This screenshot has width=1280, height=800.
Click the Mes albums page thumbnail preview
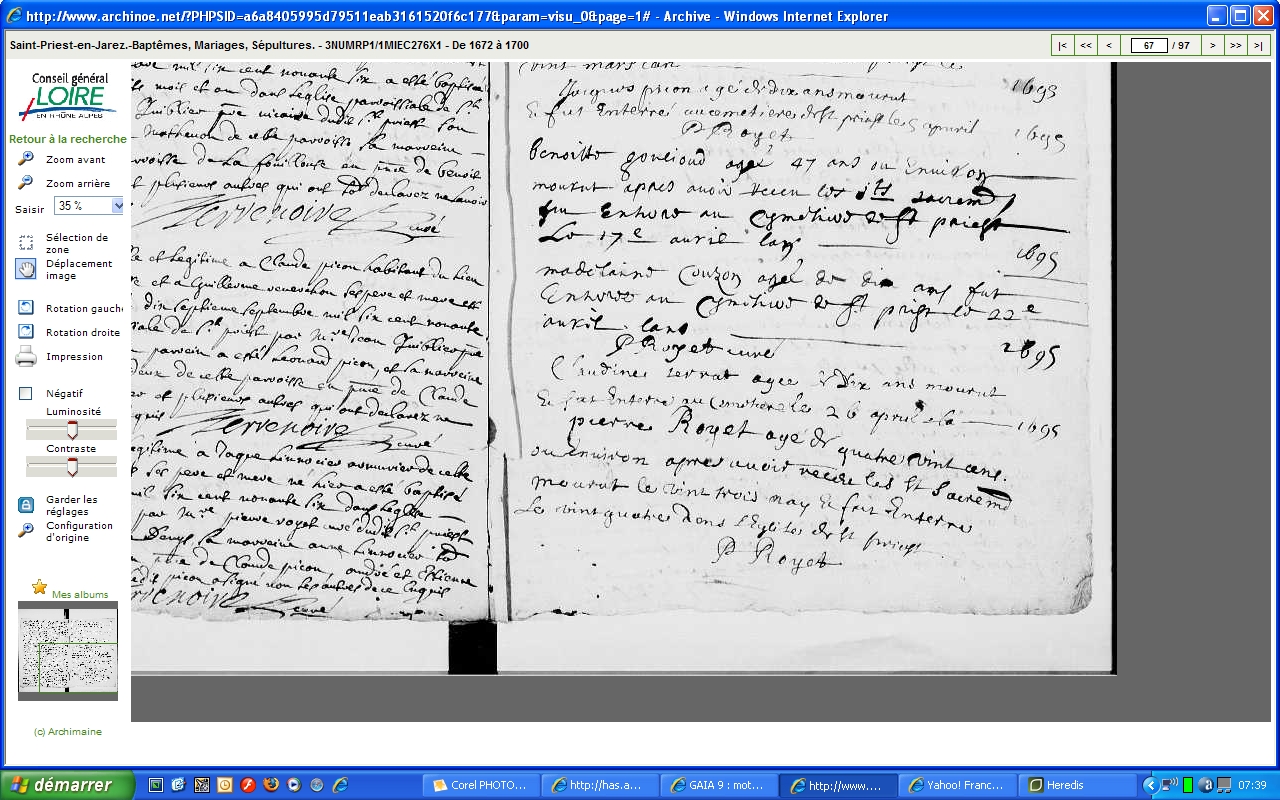click(68, 650)
